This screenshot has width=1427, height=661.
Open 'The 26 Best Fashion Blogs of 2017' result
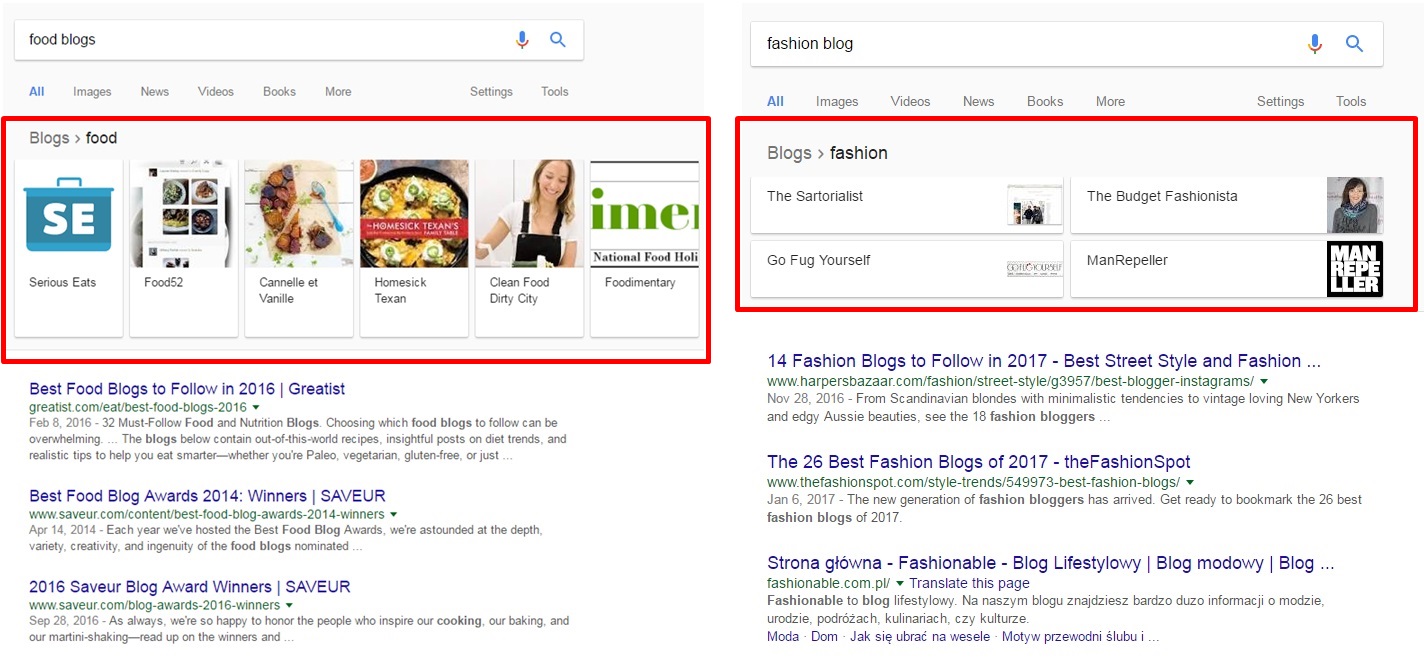pyautogui.click(x=979, y=462)
